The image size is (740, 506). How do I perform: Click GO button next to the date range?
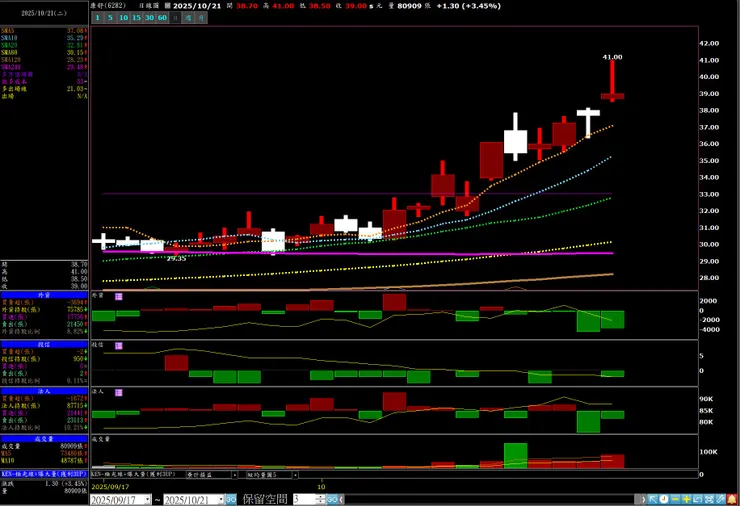point(231,499)
